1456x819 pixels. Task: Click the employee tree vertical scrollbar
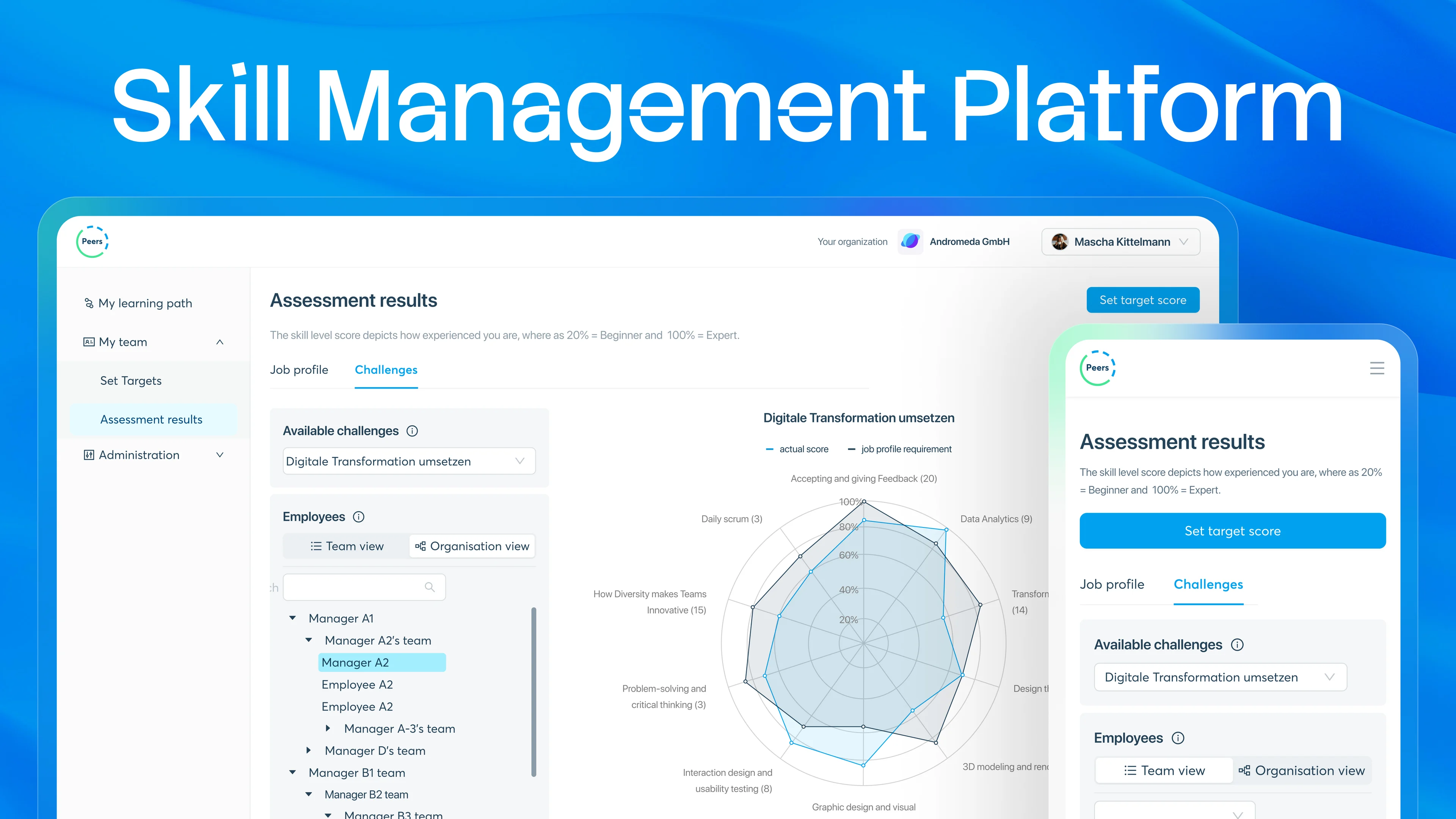click(x=533, y=692)
